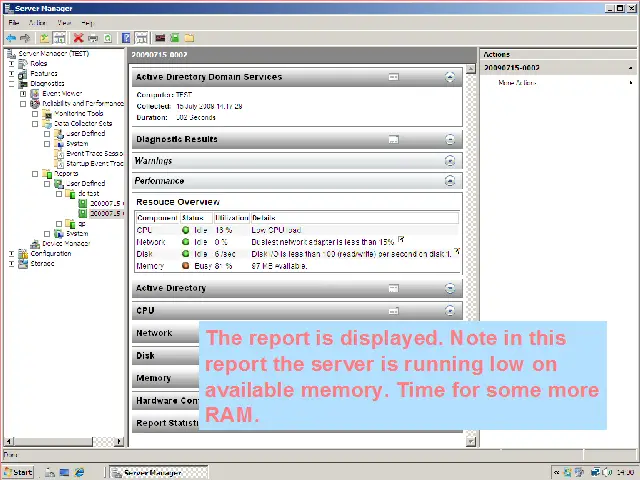Image resolution: width=640 pixels, height=480 pixels.
Task: Select the Server Manager (TEST) root node
Action: [53, 54]
